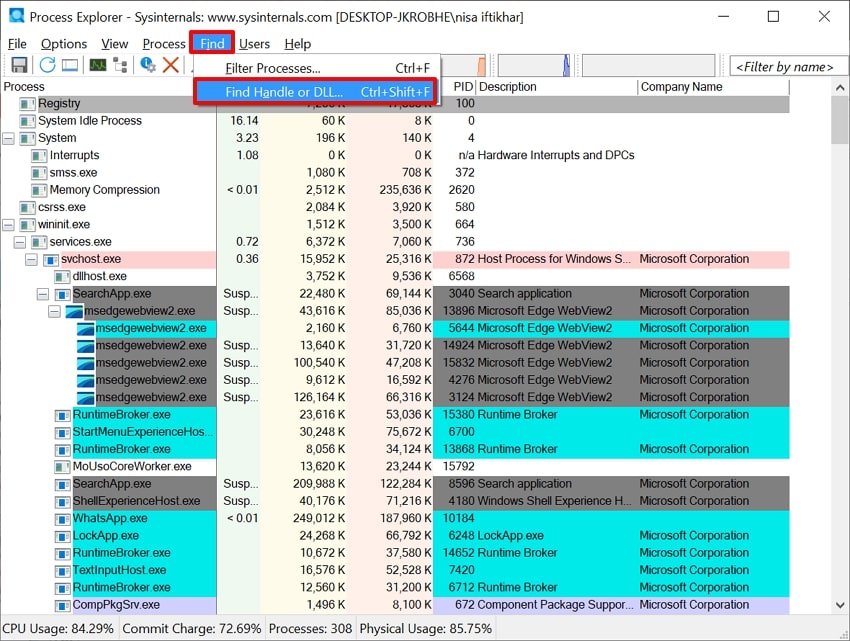The image size is (850, 641).
Task: Expand the services.exe tree node
Action: [20, 241]
